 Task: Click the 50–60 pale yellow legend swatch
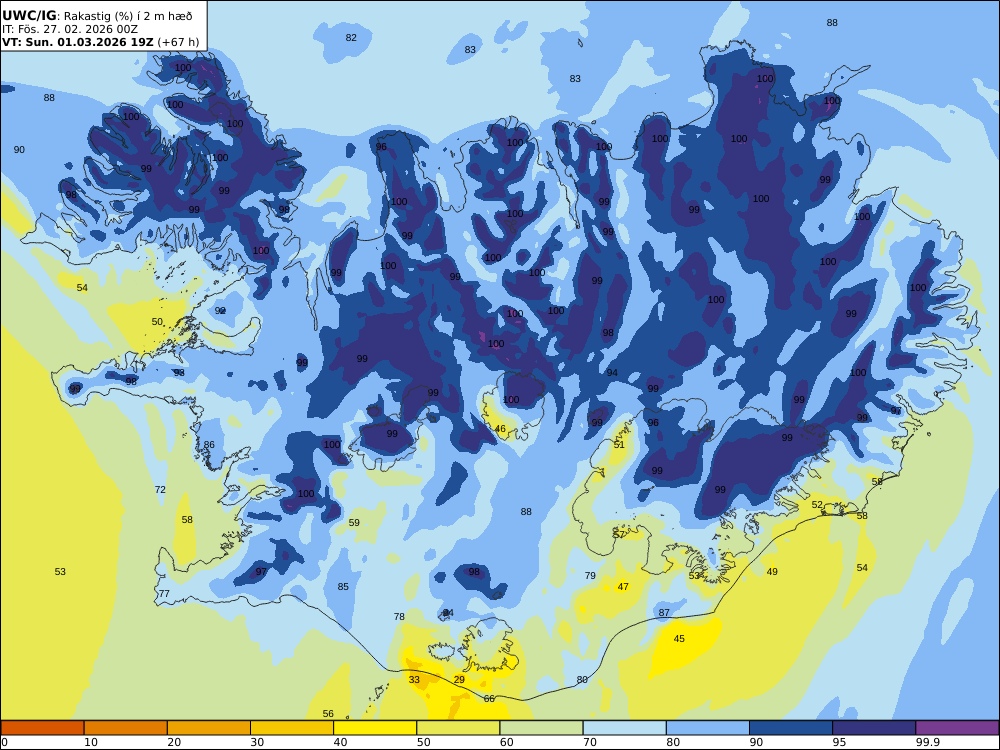[458, 728]
